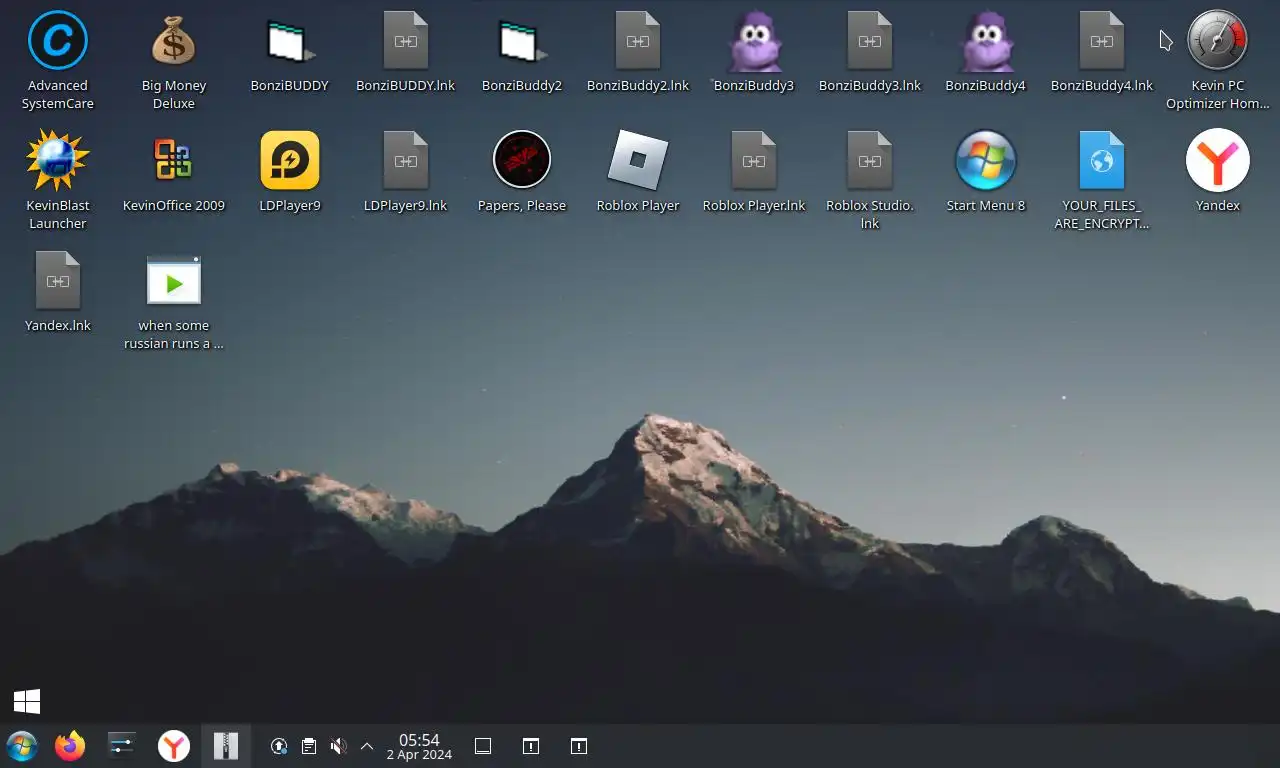Screen dimensions: 1280x768
Task: Click the show desktop icon beside the clock
Action: point(483,746)
